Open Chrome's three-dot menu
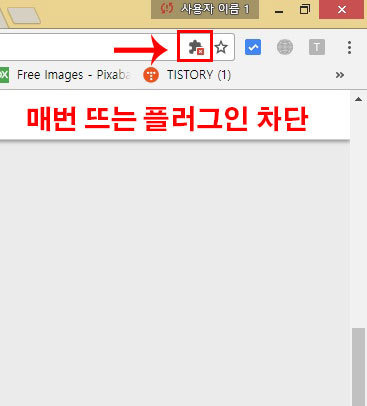Screen dimensions: 367x406 [349, 48]
